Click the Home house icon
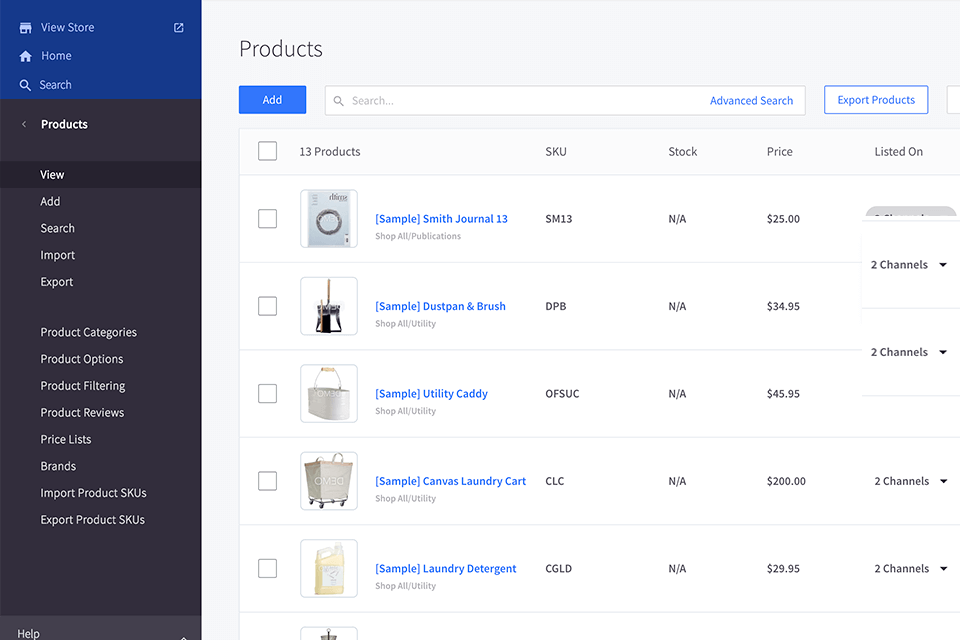 tap(26, 57)
